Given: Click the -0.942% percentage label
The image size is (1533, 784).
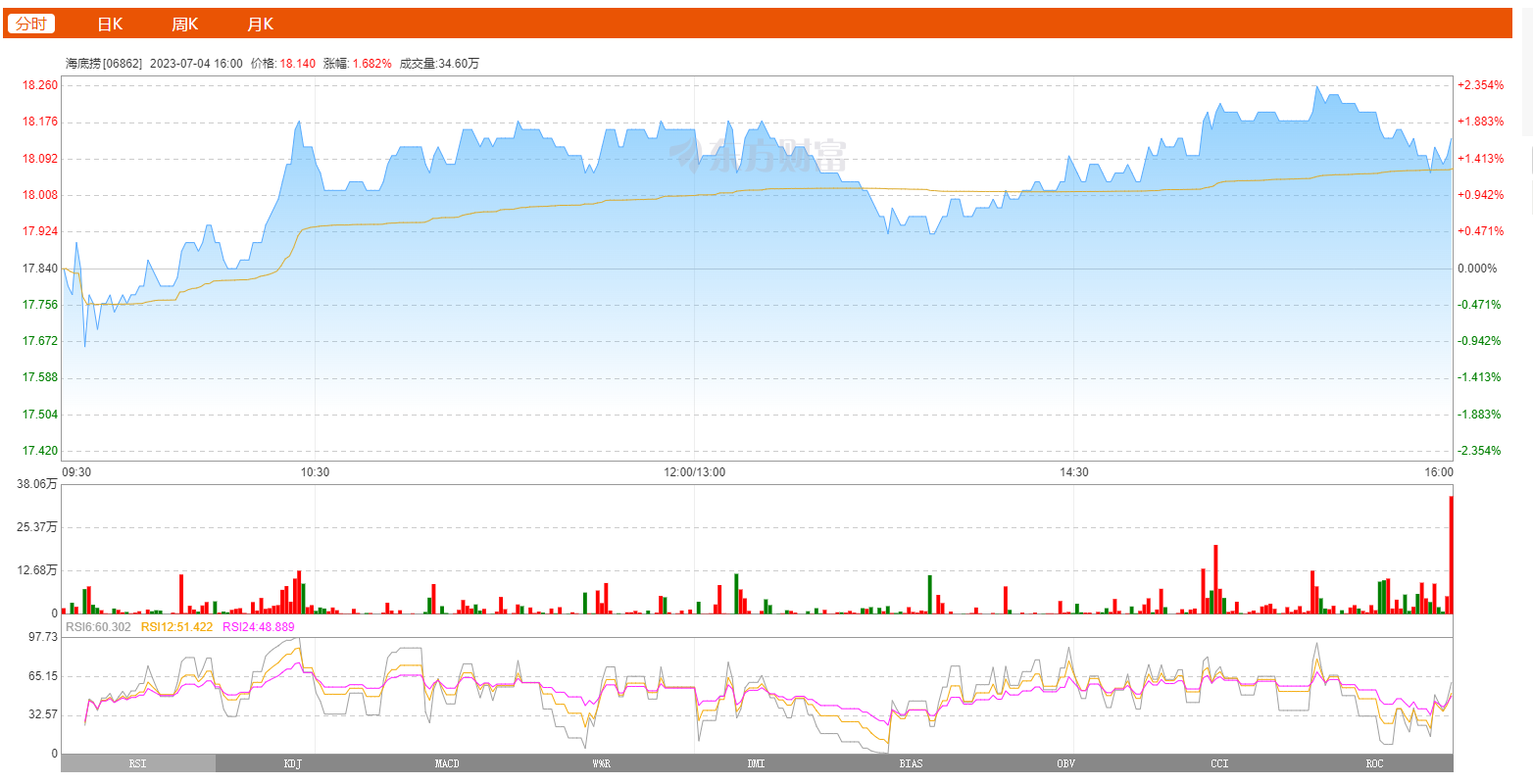Looking at the screenshot, I should [1480, 341].
